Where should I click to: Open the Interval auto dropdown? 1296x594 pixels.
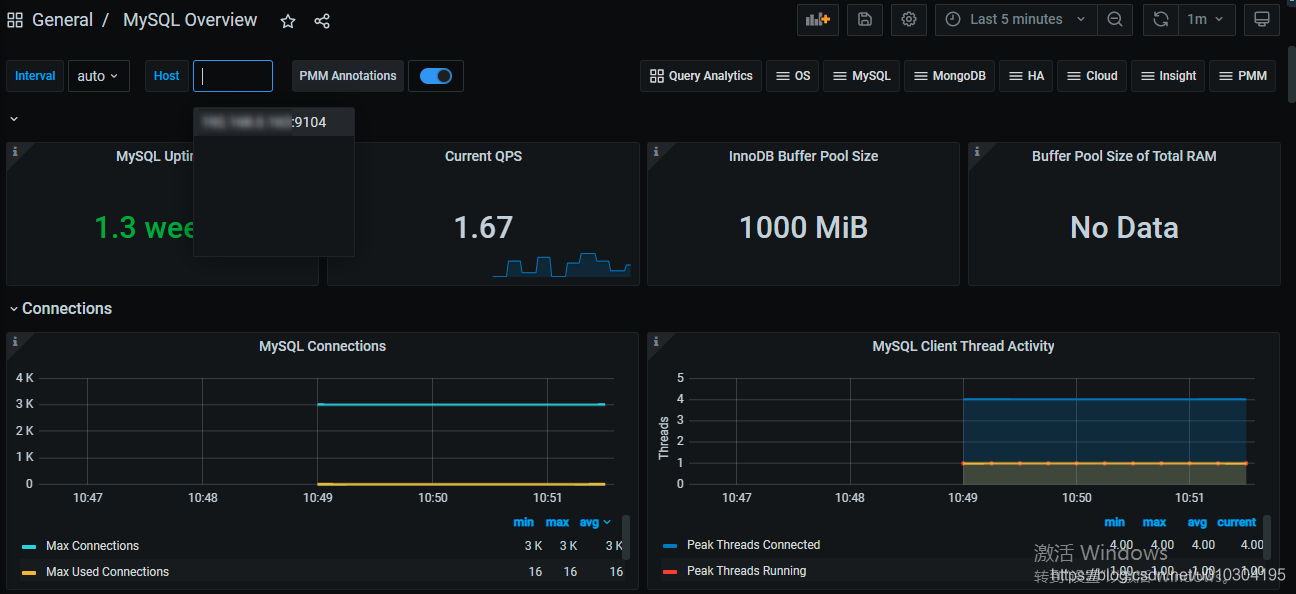pyautogui.click(x=99, y=76)
